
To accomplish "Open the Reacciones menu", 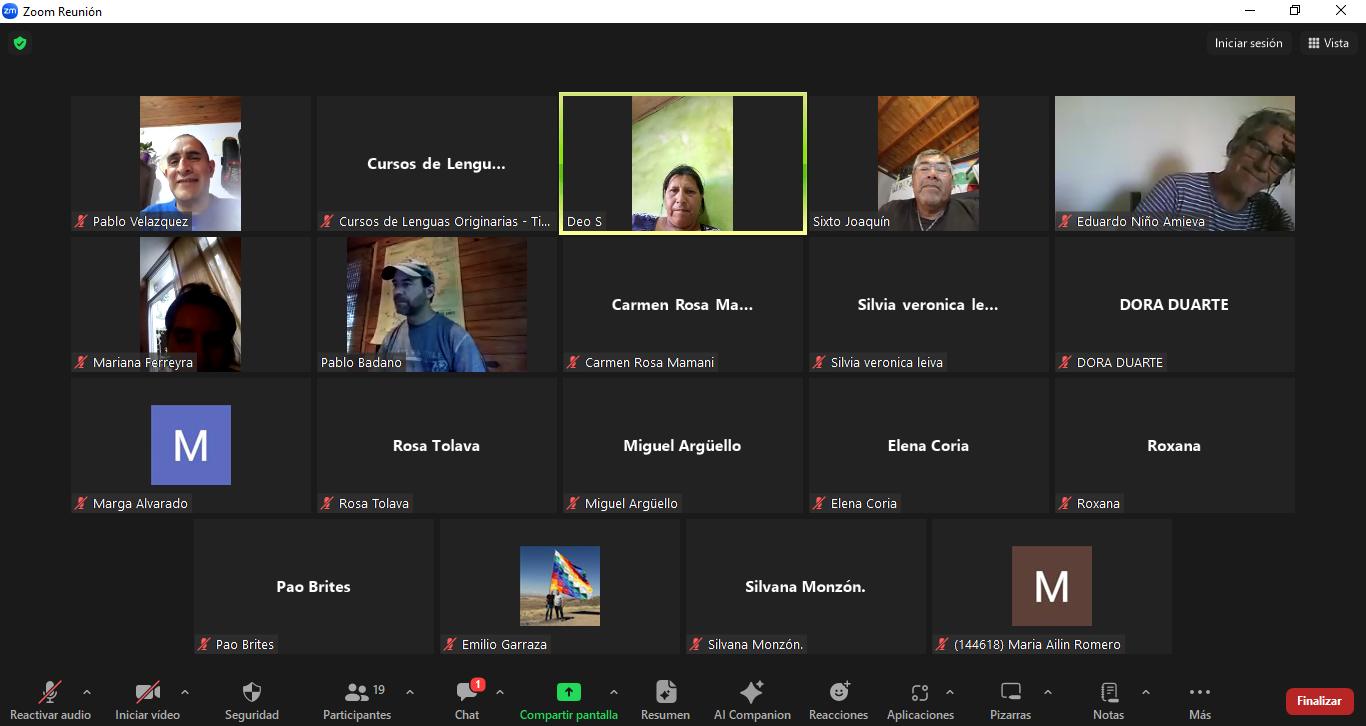I will tap(838, 693).
